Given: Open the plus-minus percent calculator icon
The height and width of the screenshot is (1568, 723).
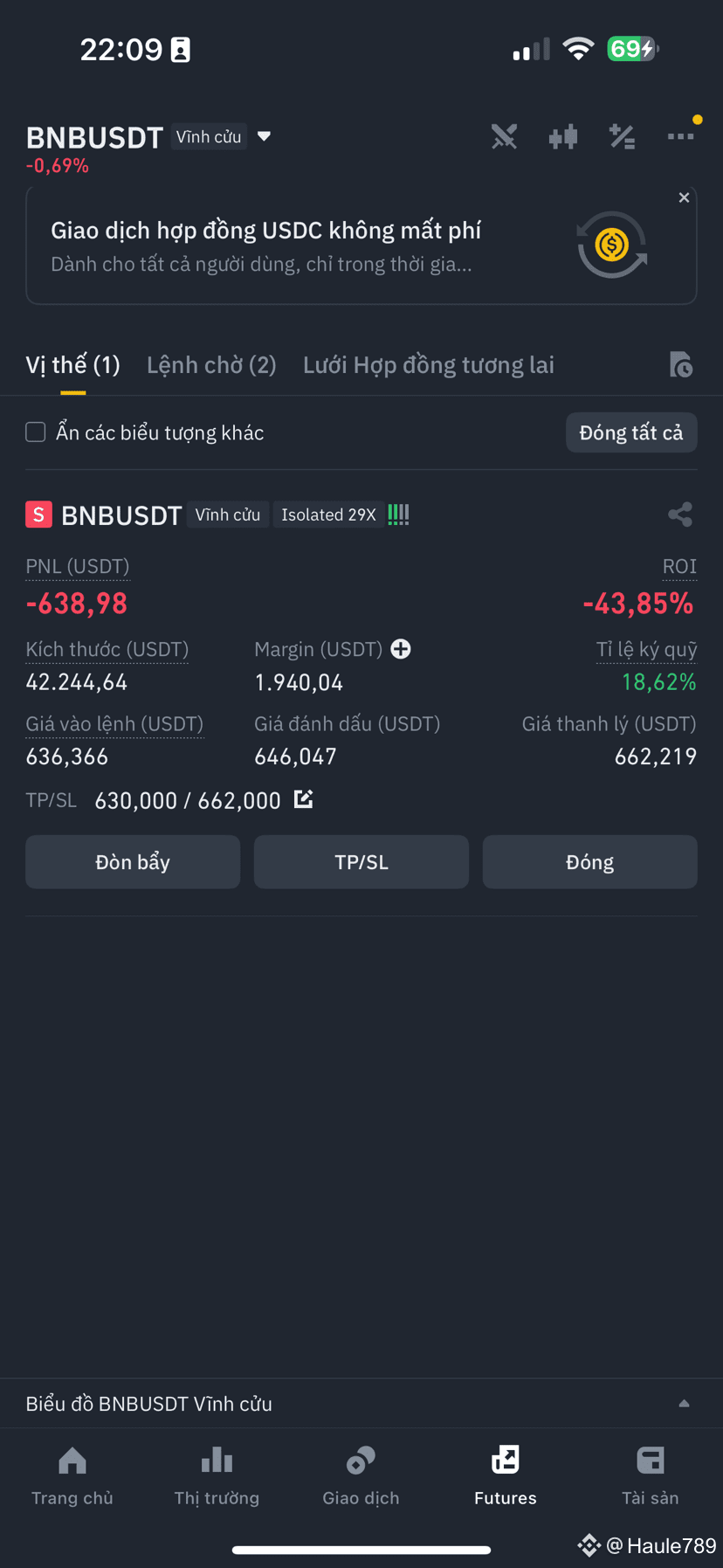Looking at the screenshot, I should [622, 137].
